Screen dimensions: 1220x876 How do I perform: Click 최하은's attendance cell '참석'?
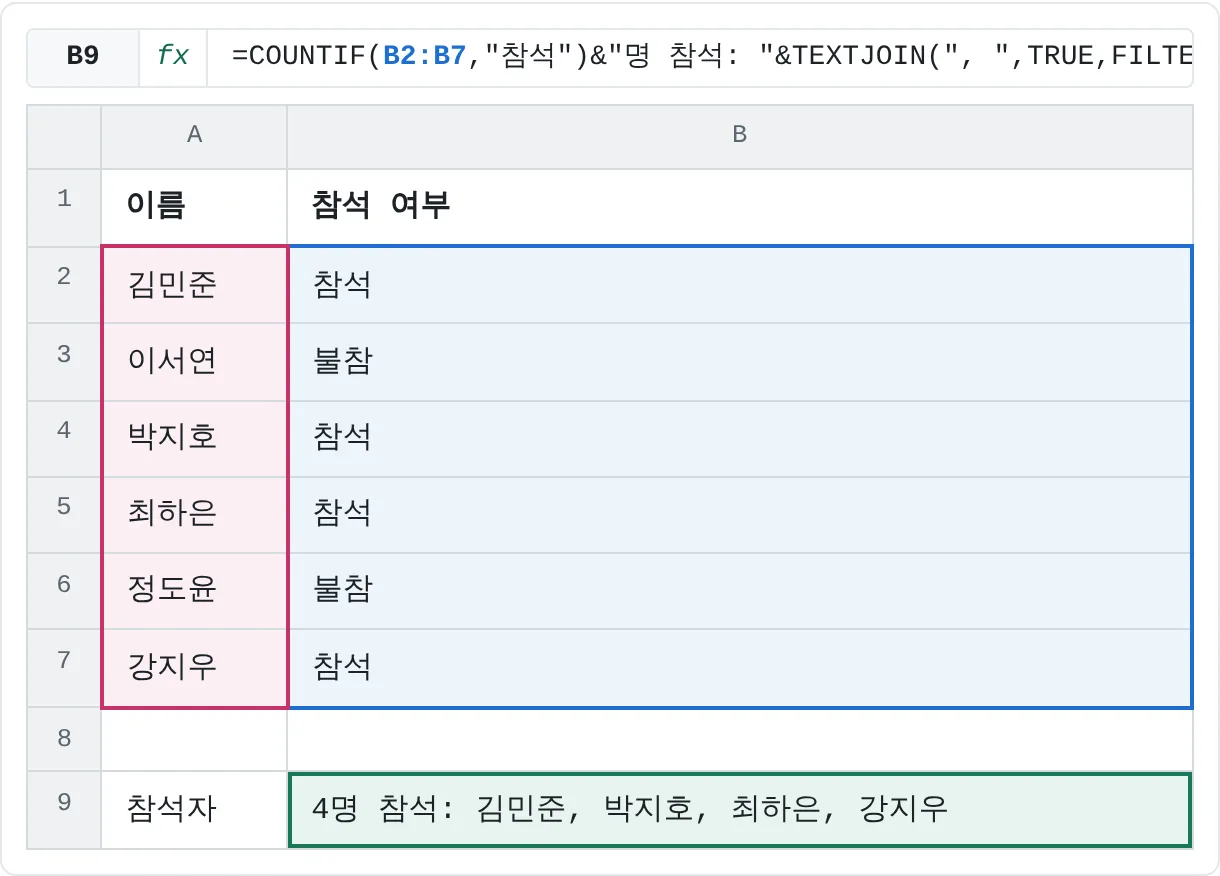click(x=740, y=514)
